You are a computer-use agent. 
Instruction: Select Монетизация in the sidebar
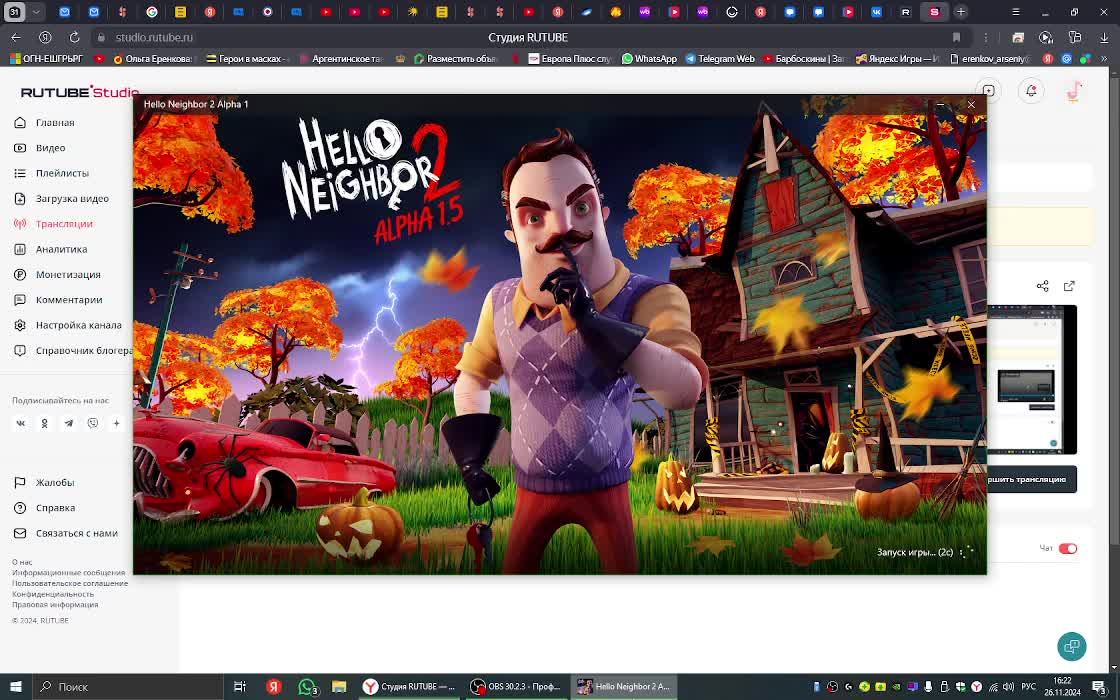[x=67, y=274]
